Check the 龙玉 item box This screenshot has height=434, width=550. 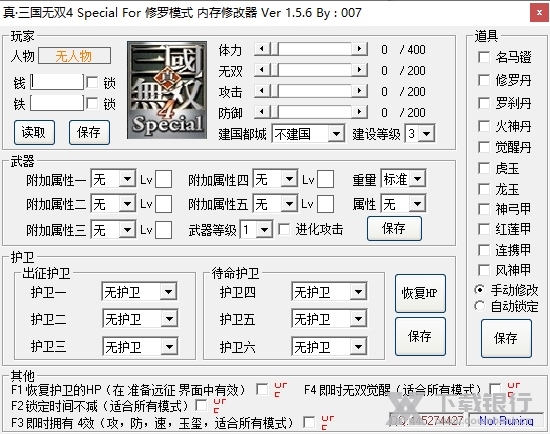pyautogui.click(x=484, y=189)
